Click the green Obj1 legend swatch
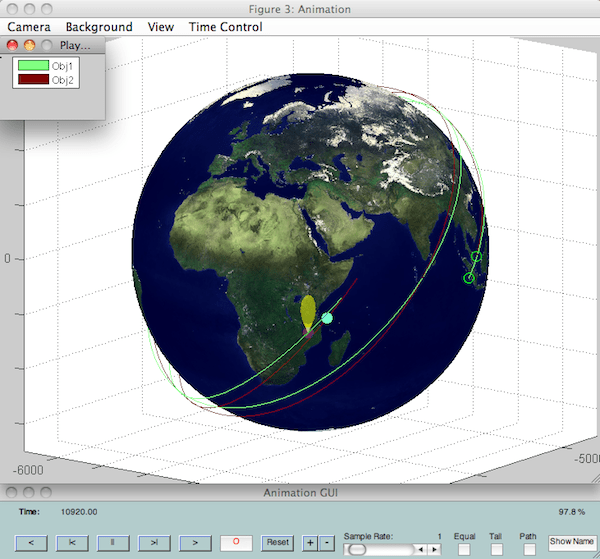Screen dimensions: 600x559 tap(33, 65)
